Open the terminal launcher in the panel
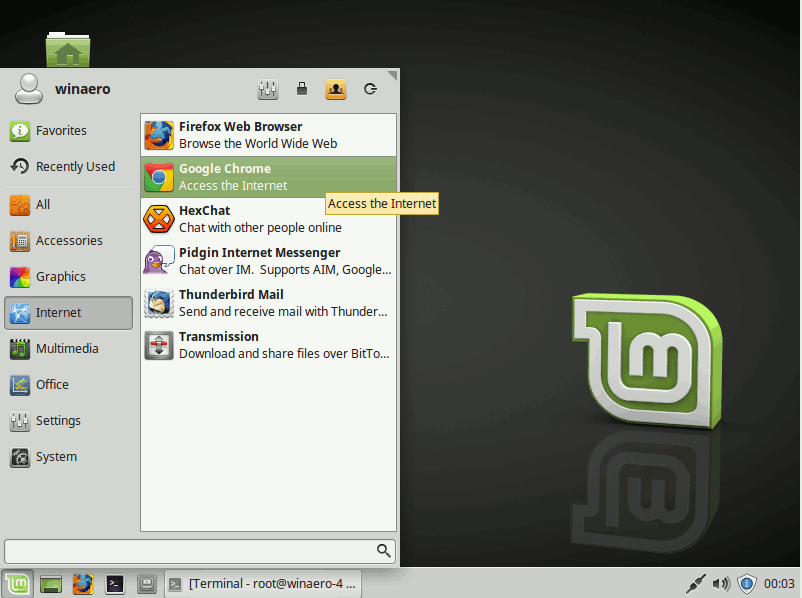802x598 pixels. tap(115, 584)
